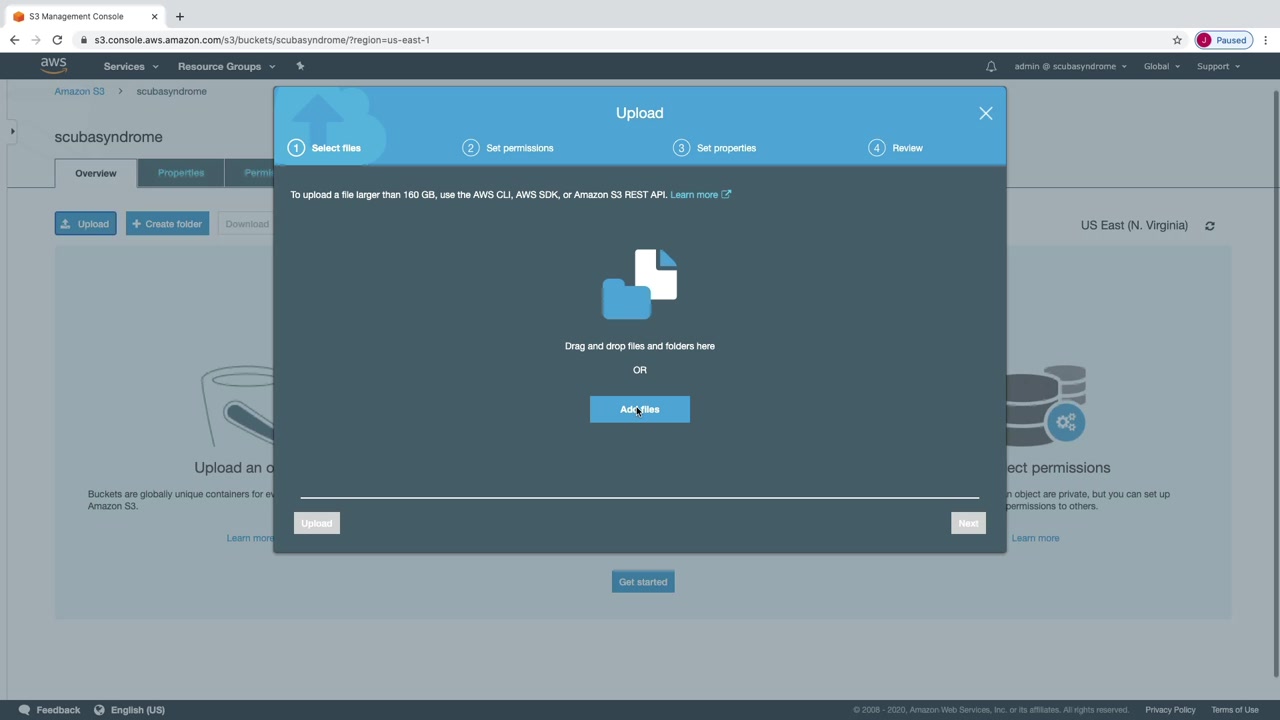The image size is (1280, 720).
Task: Click the browser forward arrow
Action: (x=35, y=40)
